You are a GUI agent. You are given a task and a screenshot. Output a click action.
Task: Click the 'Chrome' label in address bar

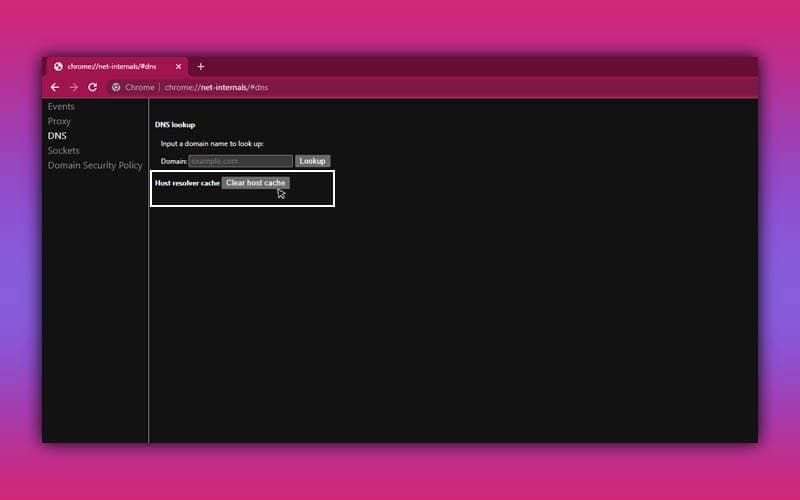(140, 87)
